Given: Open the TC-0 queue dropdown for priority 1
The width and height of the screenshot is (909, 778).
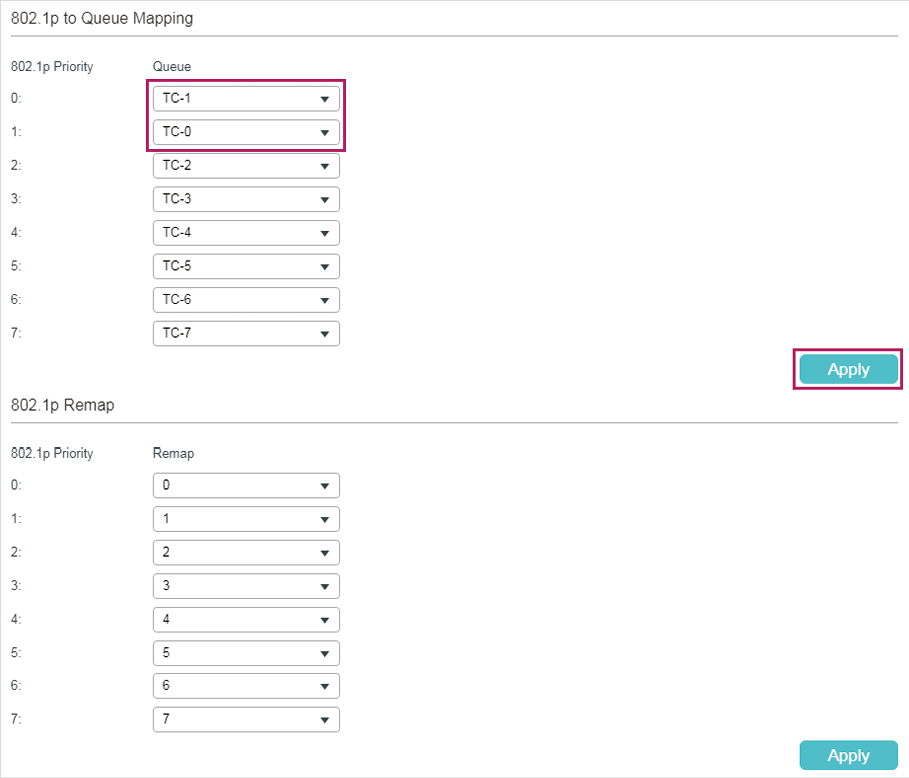Looking at the screenshot, I should point(246,132).
